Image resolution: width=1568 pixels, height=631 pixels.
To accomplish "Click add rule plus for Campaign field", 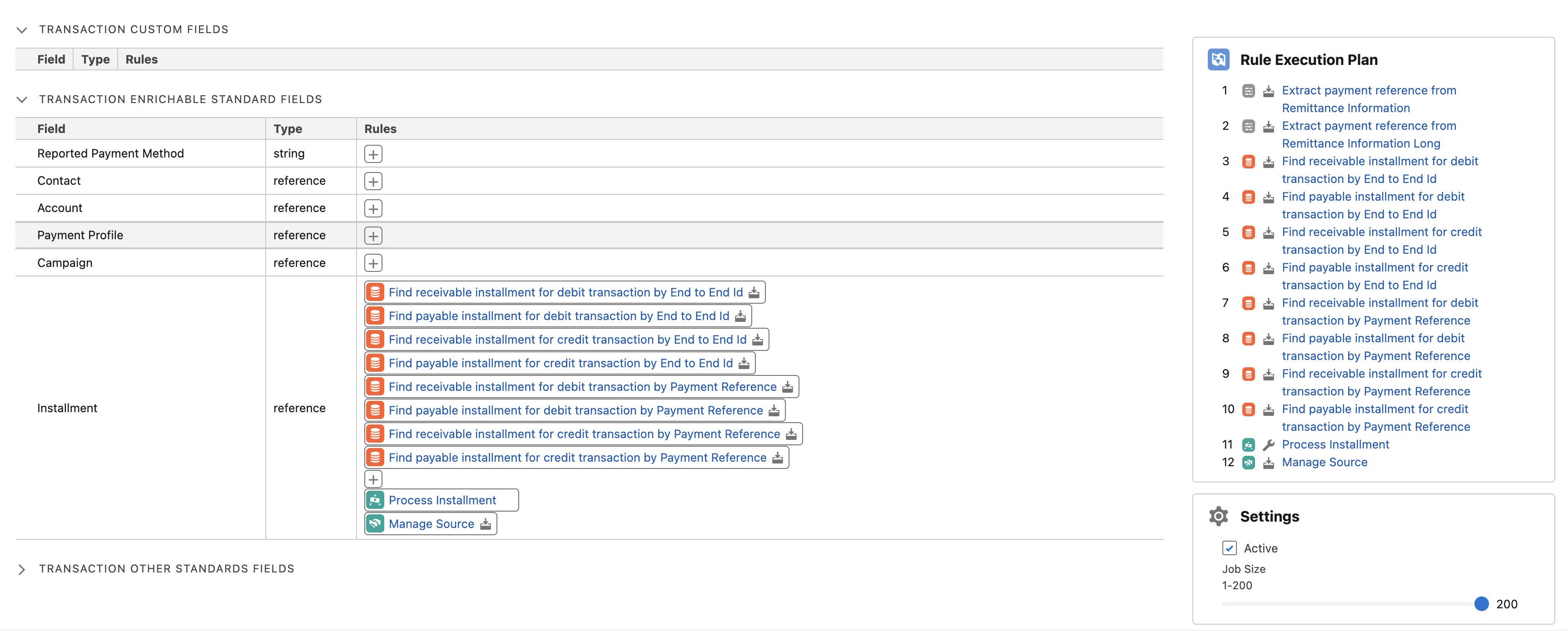I will click(373, 263).
